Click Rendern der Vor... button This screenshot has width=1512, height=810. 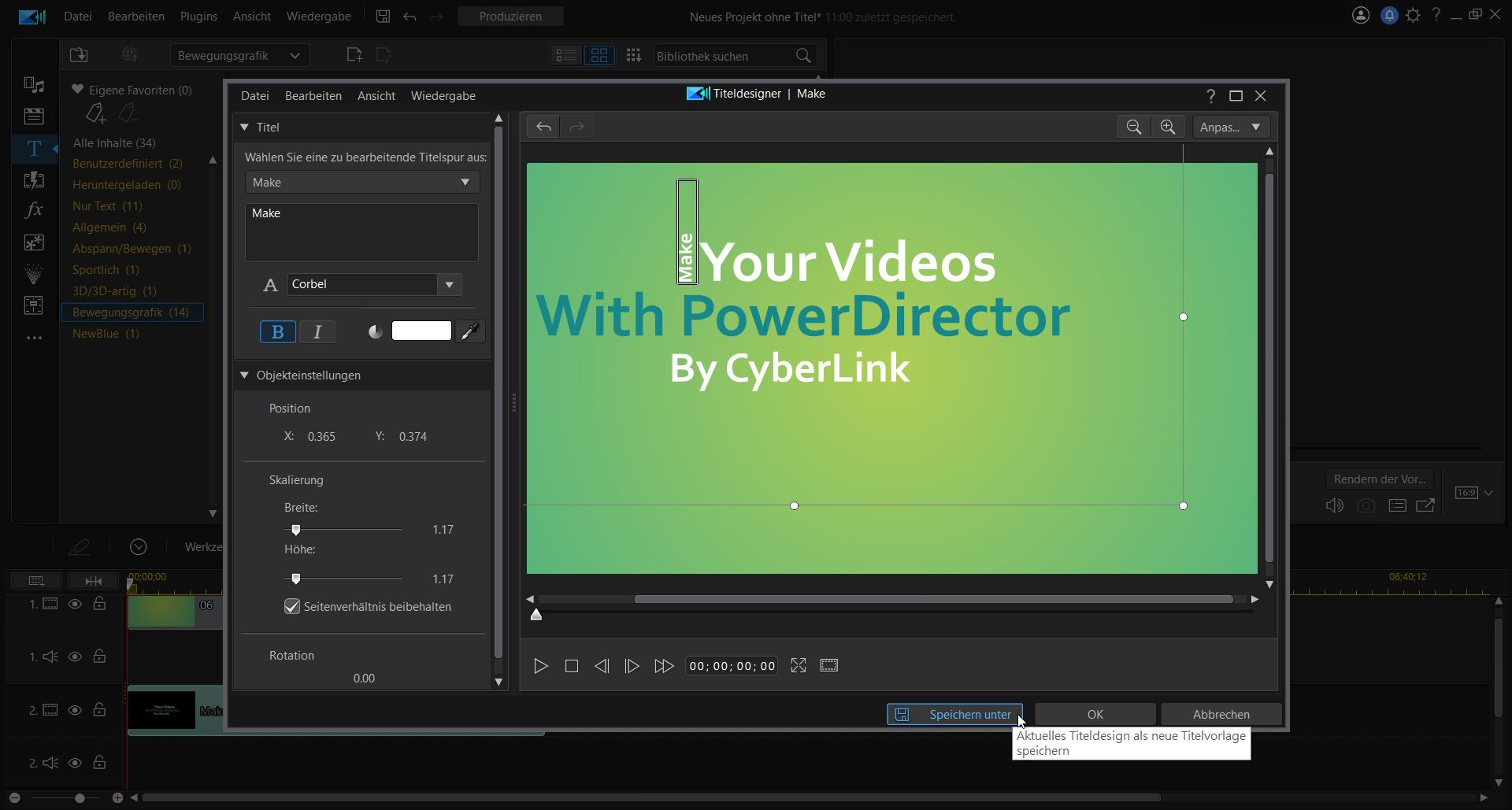(1379, 479)
